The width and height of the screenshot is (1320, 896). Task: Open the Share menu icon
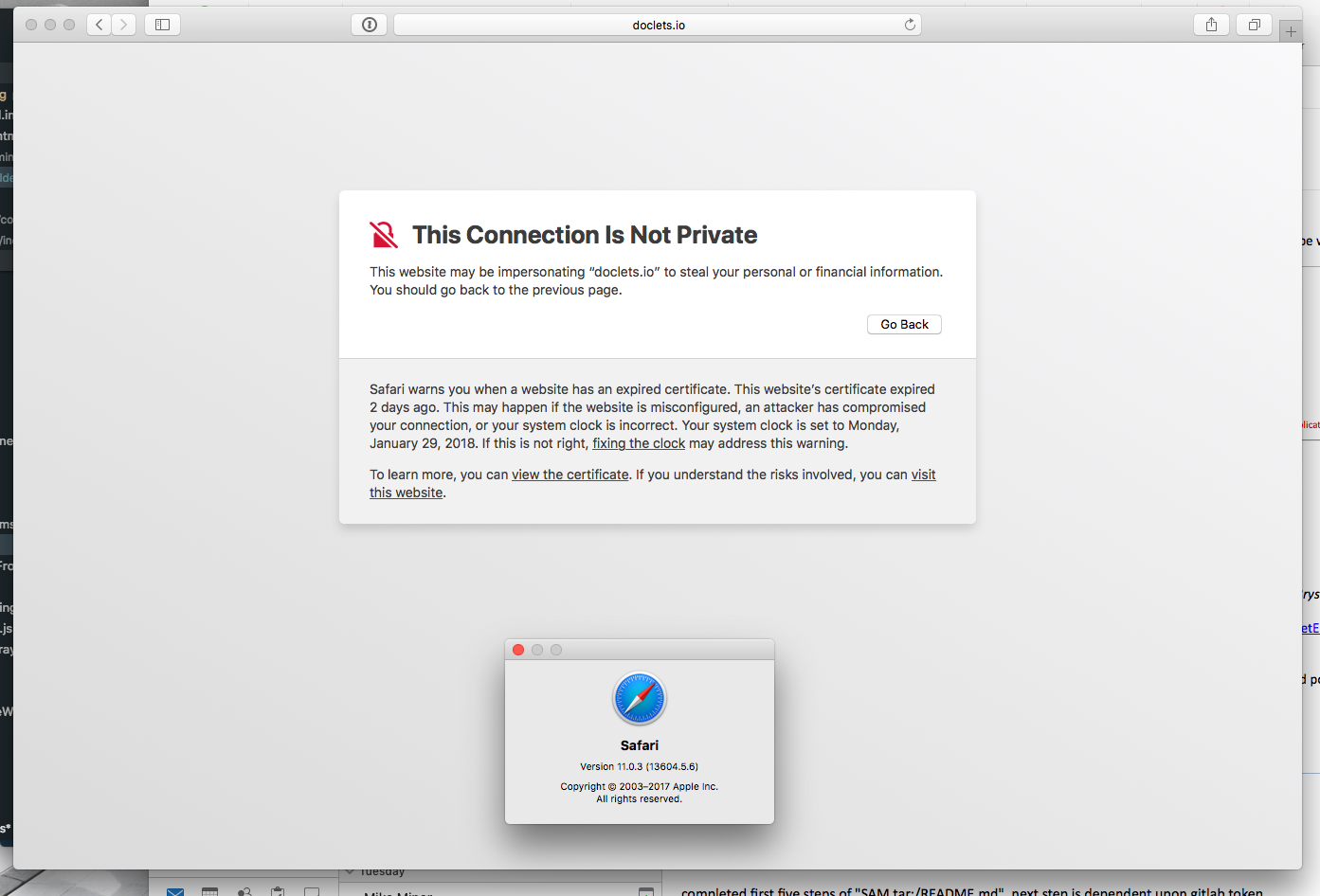(x=1211, y=25)
